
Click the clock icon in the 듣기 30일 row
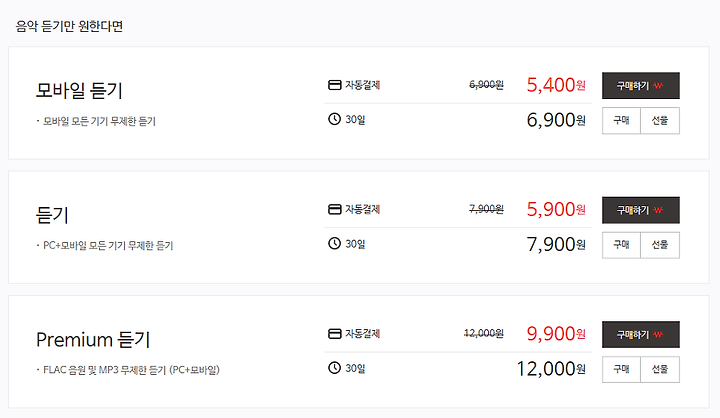coord(334,243)
